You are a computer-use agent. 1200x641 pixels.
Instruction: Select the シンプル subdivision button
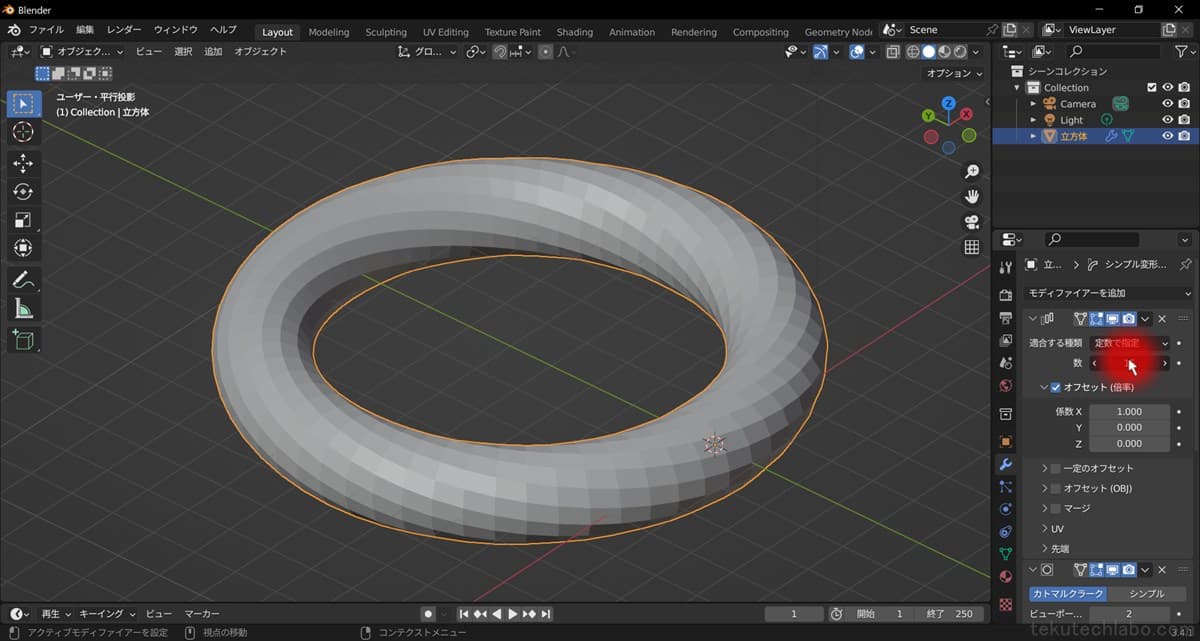(x=1146, y=593)
